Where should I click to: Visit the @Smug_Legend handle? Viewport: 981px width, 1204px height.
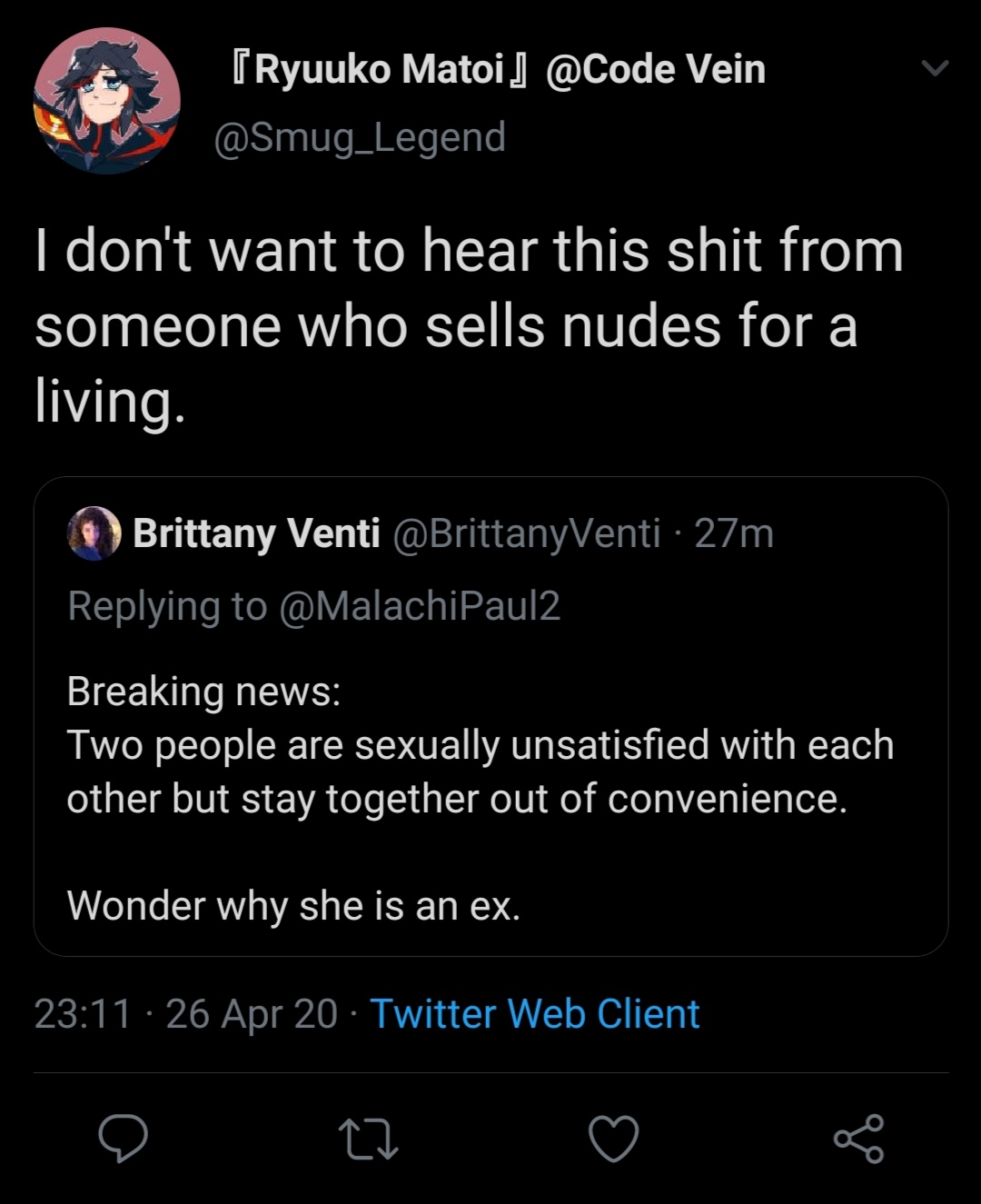click(x=360, y=138)
